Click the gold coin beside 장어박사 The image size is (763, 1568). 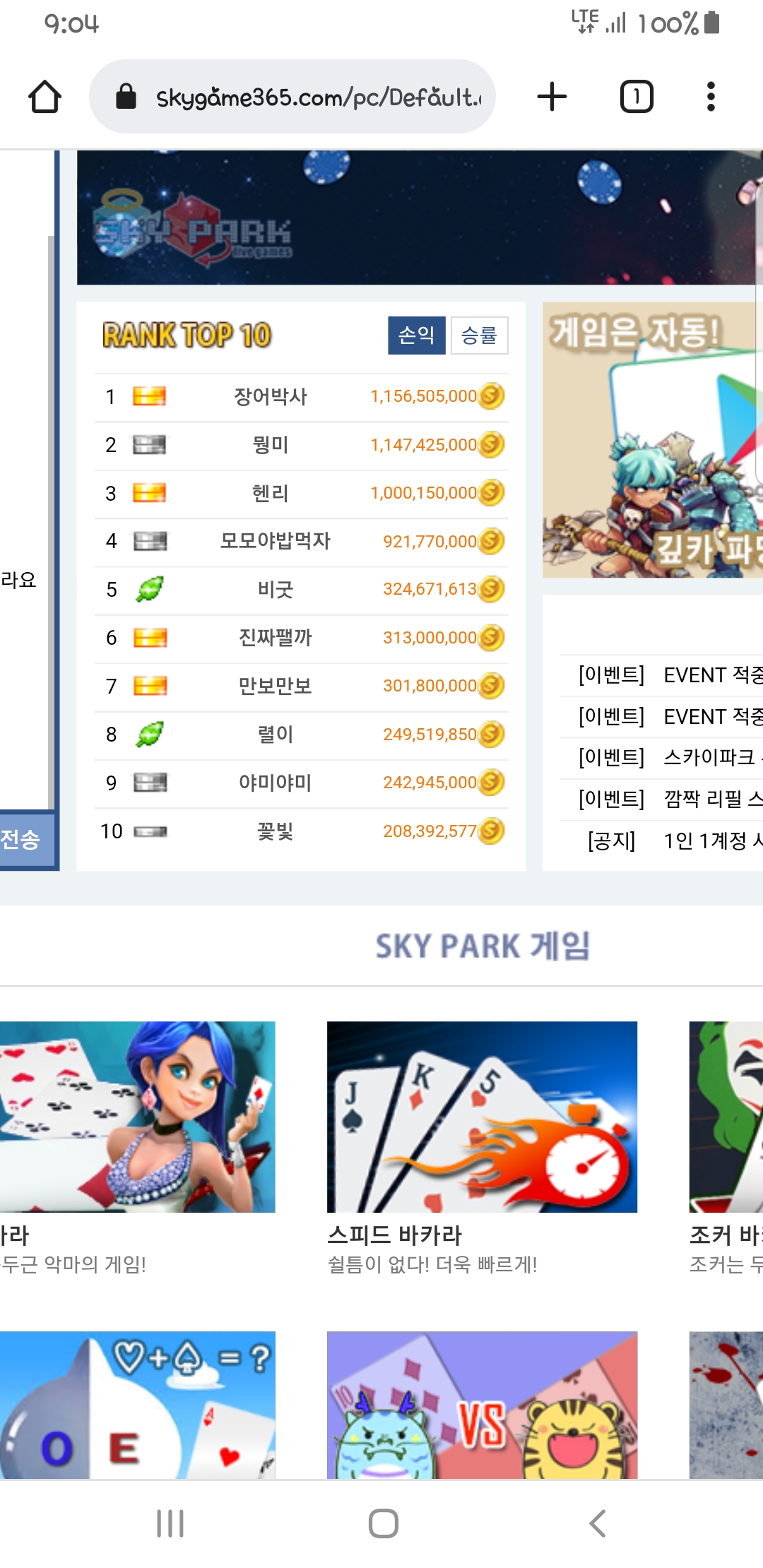[491, 396]
